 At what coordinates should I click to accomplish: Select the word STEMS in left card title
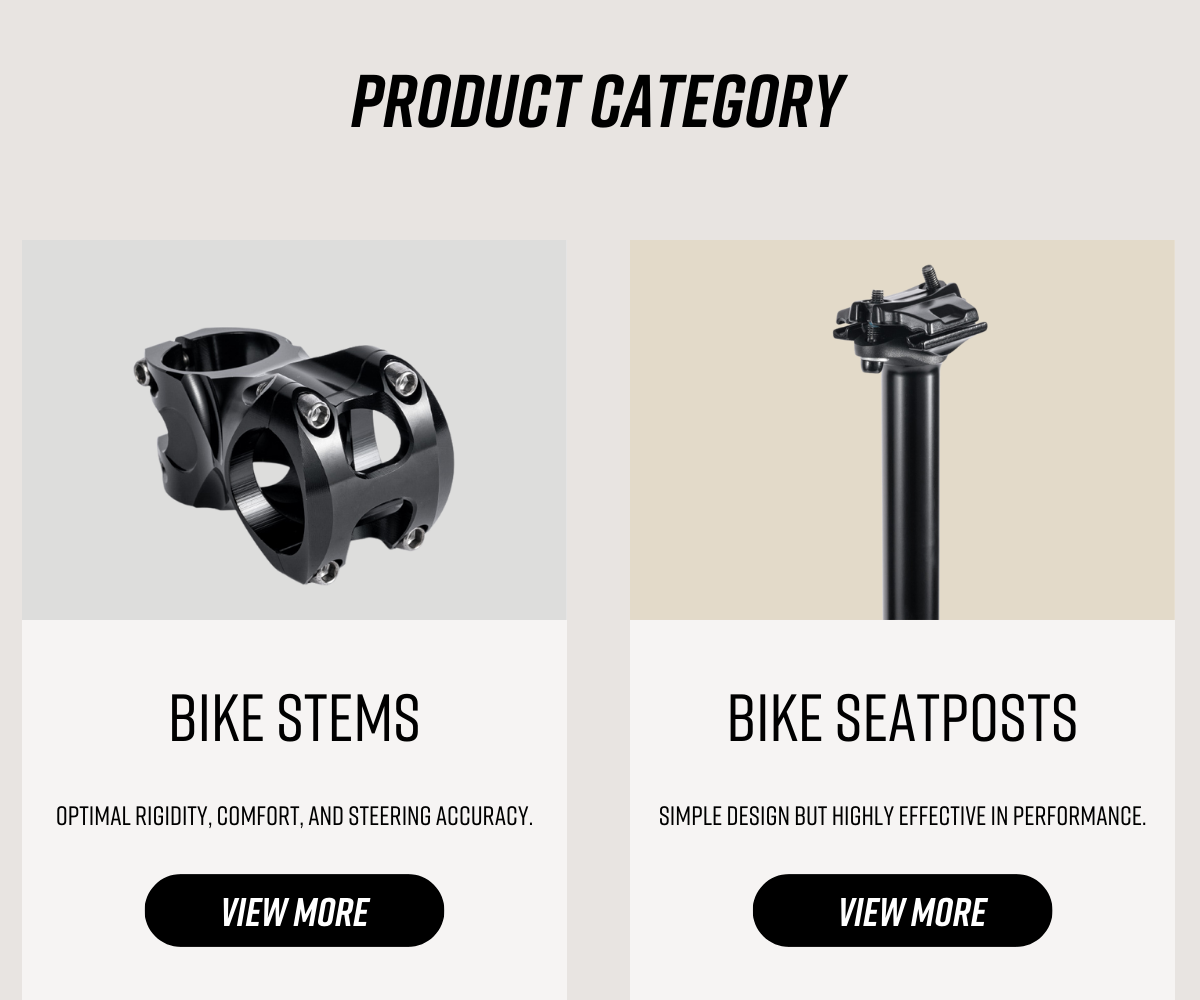coord(348,718)
